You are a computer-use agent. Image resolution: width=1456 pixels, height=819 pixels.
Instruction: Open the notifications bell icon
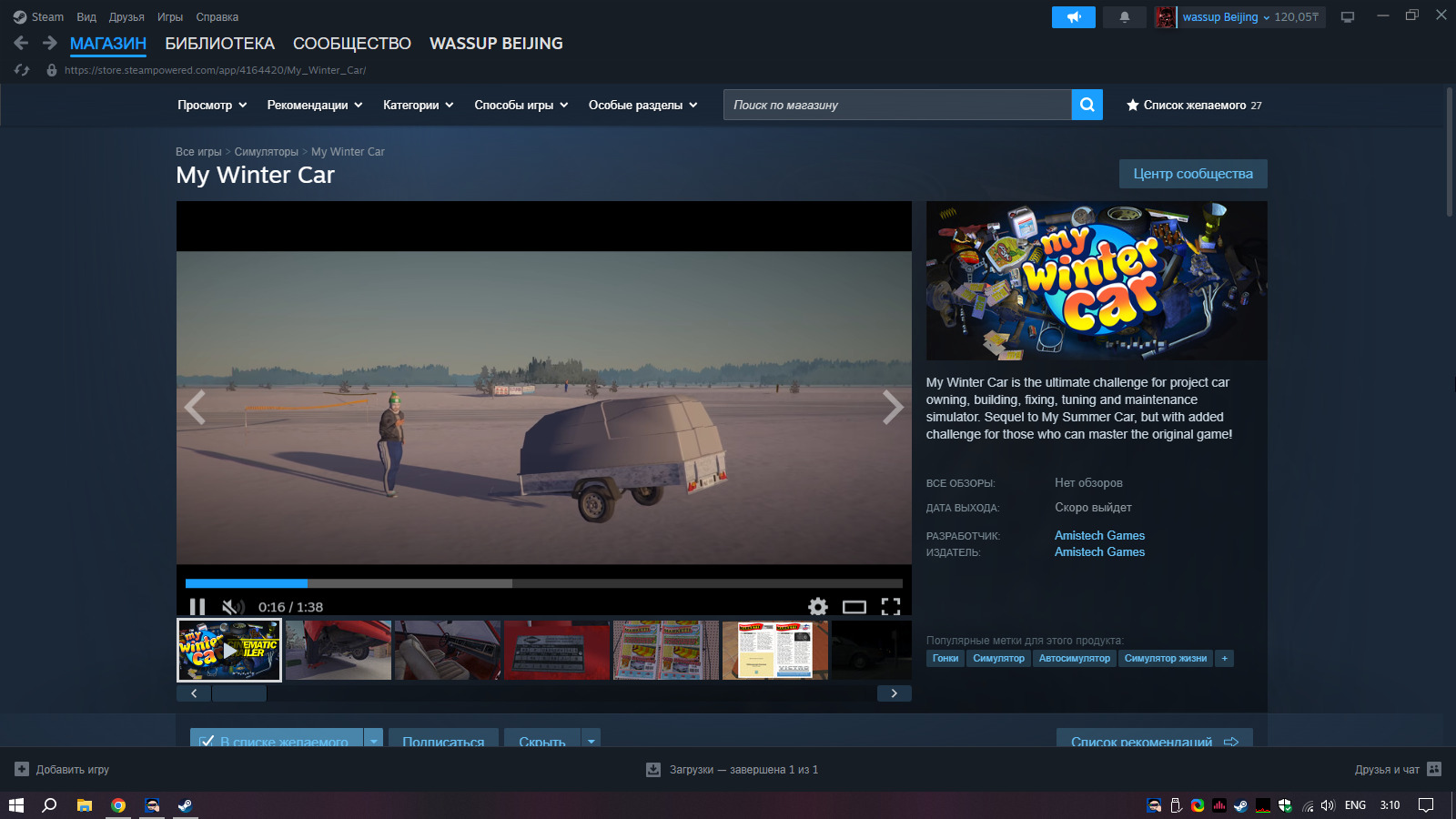pyautogui.click(x=1125, y=17)
